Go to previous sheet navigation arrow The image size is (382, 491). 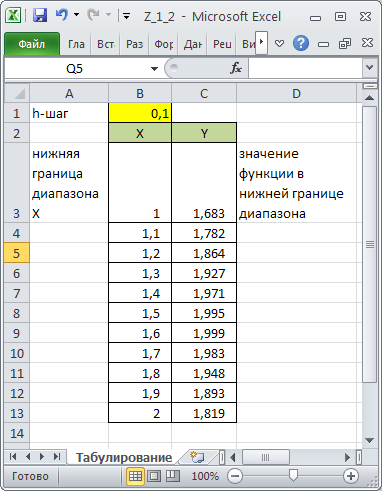[x=28, y=456]
